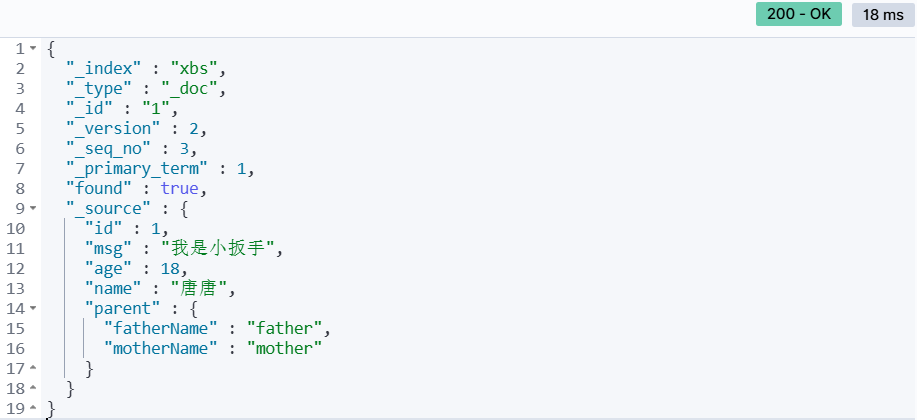
Task: Click the true value of found
Action: (180, 188)
